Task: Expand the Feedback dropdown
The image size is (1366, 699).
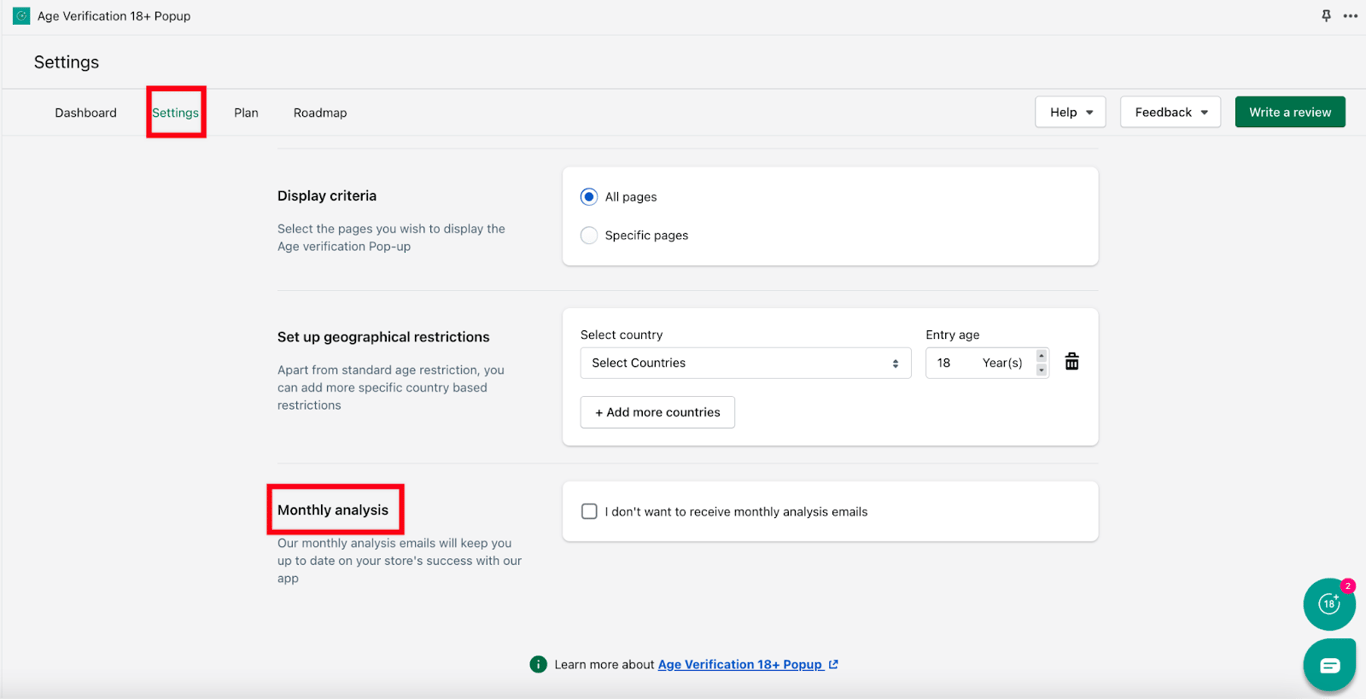Action: [x=1170, y=112]
